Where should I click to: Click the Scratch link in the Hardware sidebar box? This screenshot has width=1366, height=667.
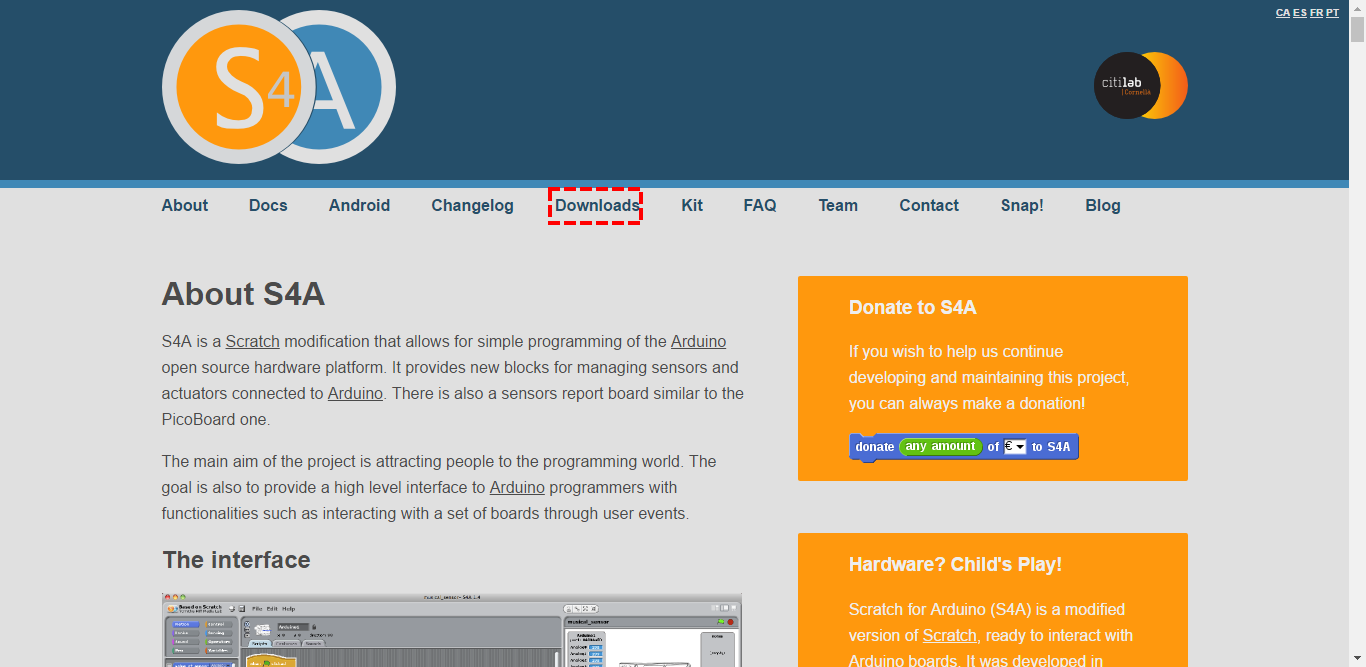(949, 635)
